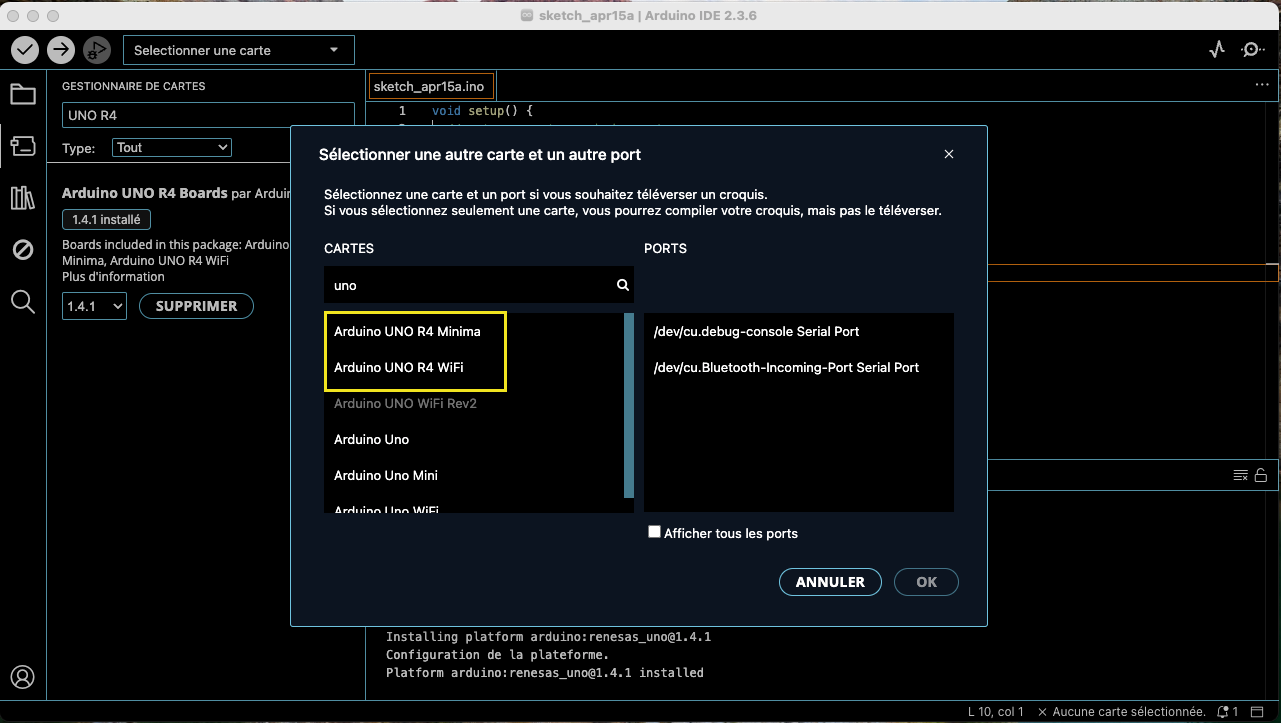Expand the Selectionner une carte dropdown
1281x723 pixels.
click(x=238, y=50)
